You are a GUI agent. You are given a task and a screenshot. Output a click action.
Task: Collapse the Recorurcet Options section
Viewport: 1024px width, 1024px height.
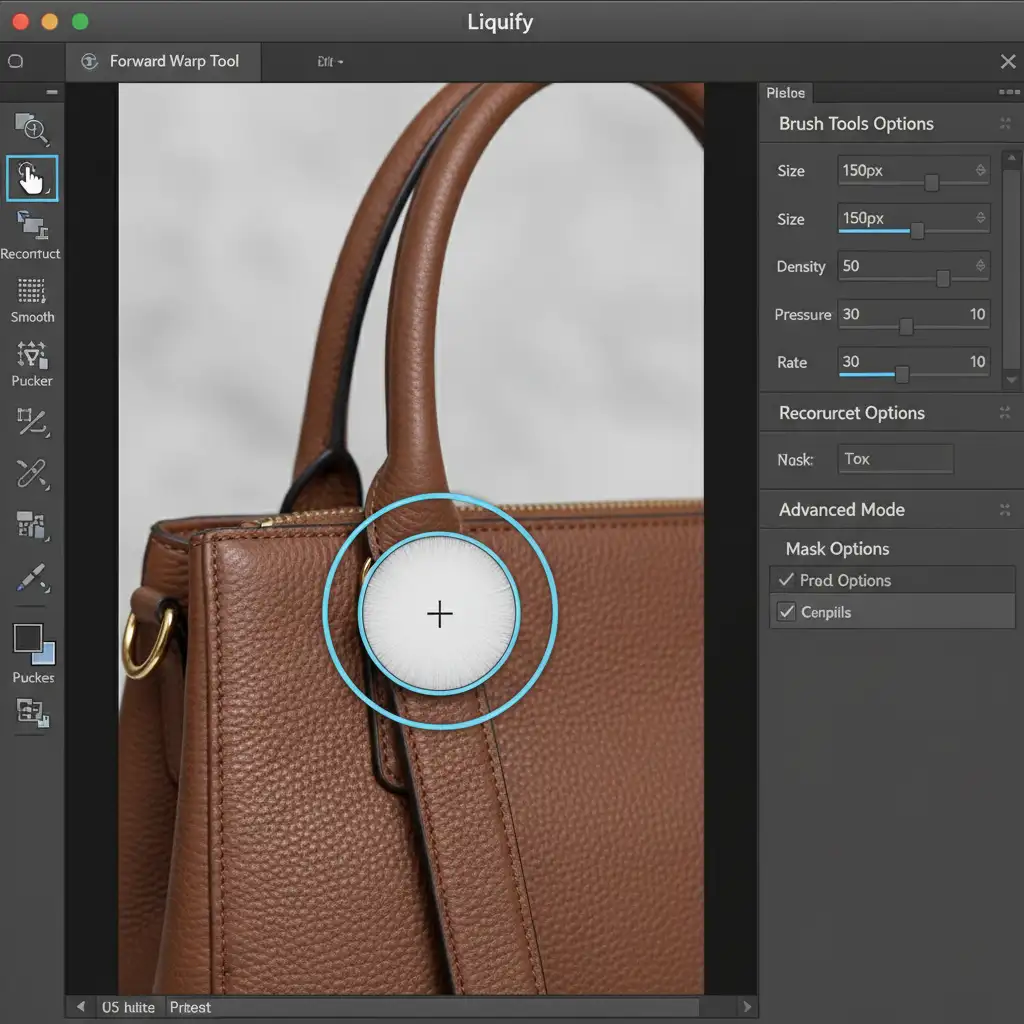[1004, 413]
